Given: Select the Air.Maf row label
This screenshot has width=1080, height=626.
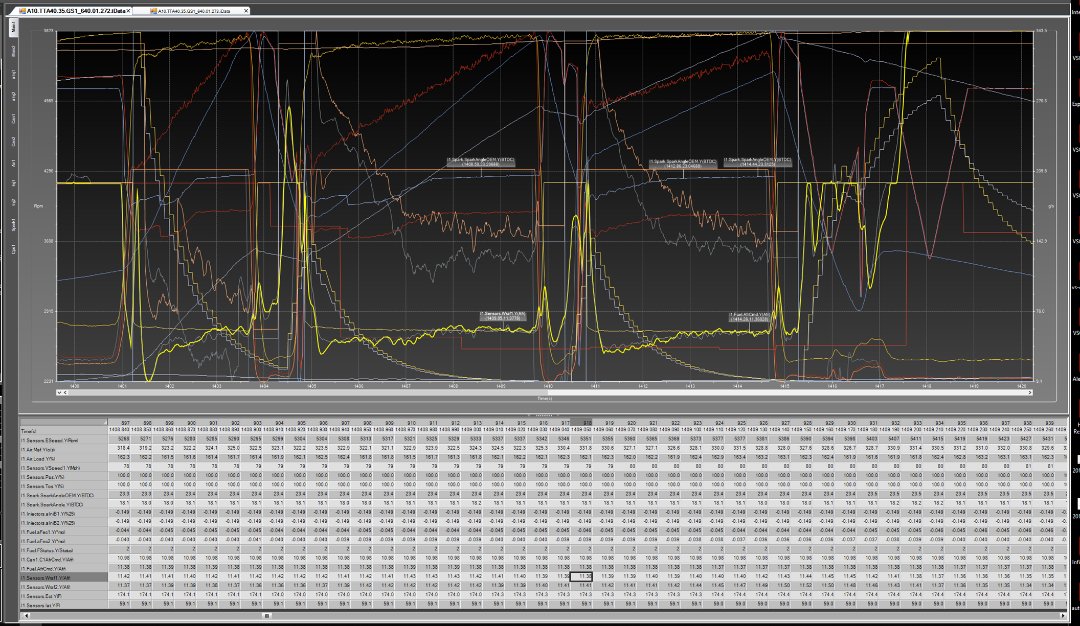Looking at the screenshot, I should 63,449.
